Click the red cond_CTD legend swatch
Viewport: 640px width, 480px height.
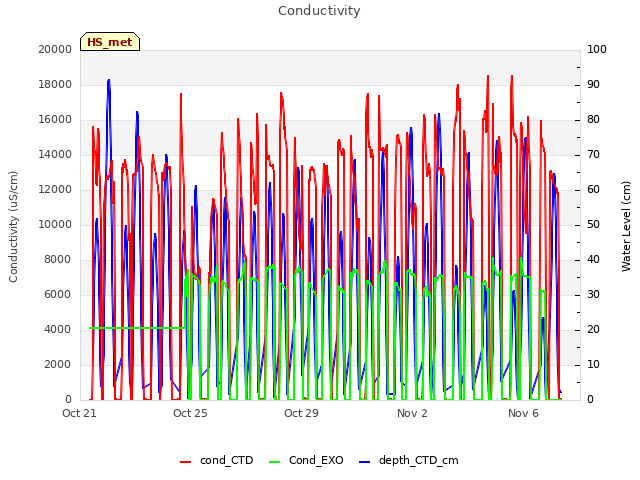185,462
